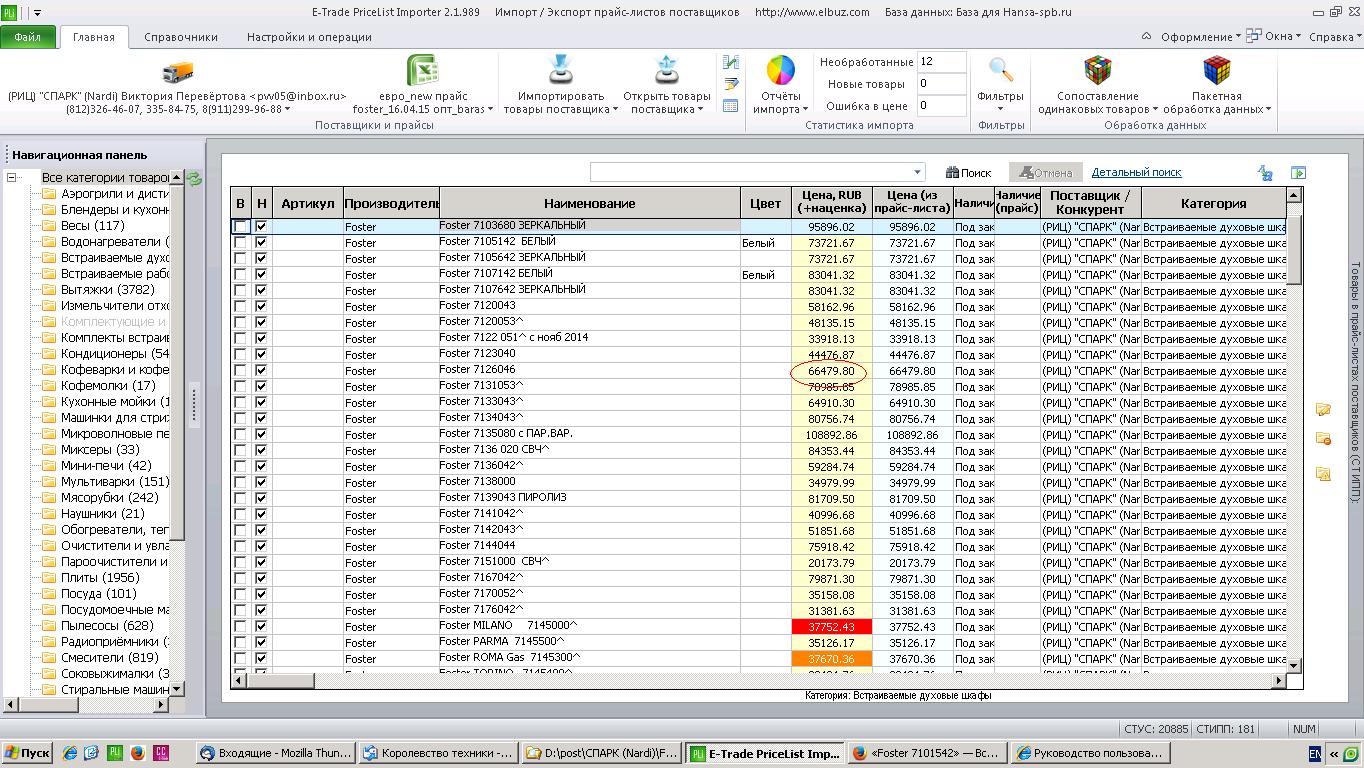Screen dimensions: 1364x768
Task: Open the supplier selection dropdown arrow
Action: tap(287, 109)
